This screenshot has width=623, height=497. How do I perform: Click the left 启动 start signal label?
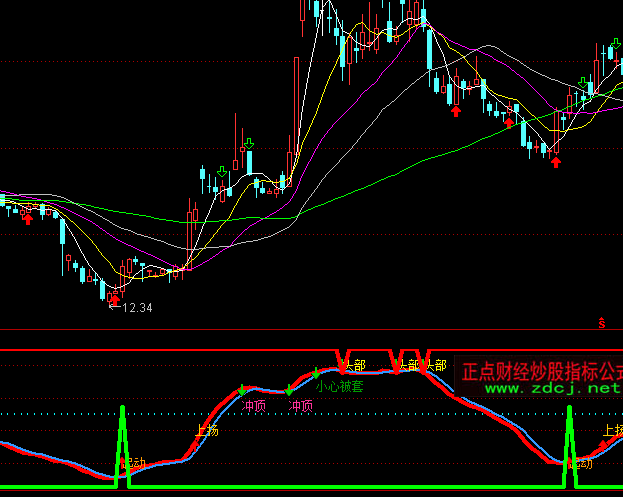pyautogui.click(x=130, y=463)
